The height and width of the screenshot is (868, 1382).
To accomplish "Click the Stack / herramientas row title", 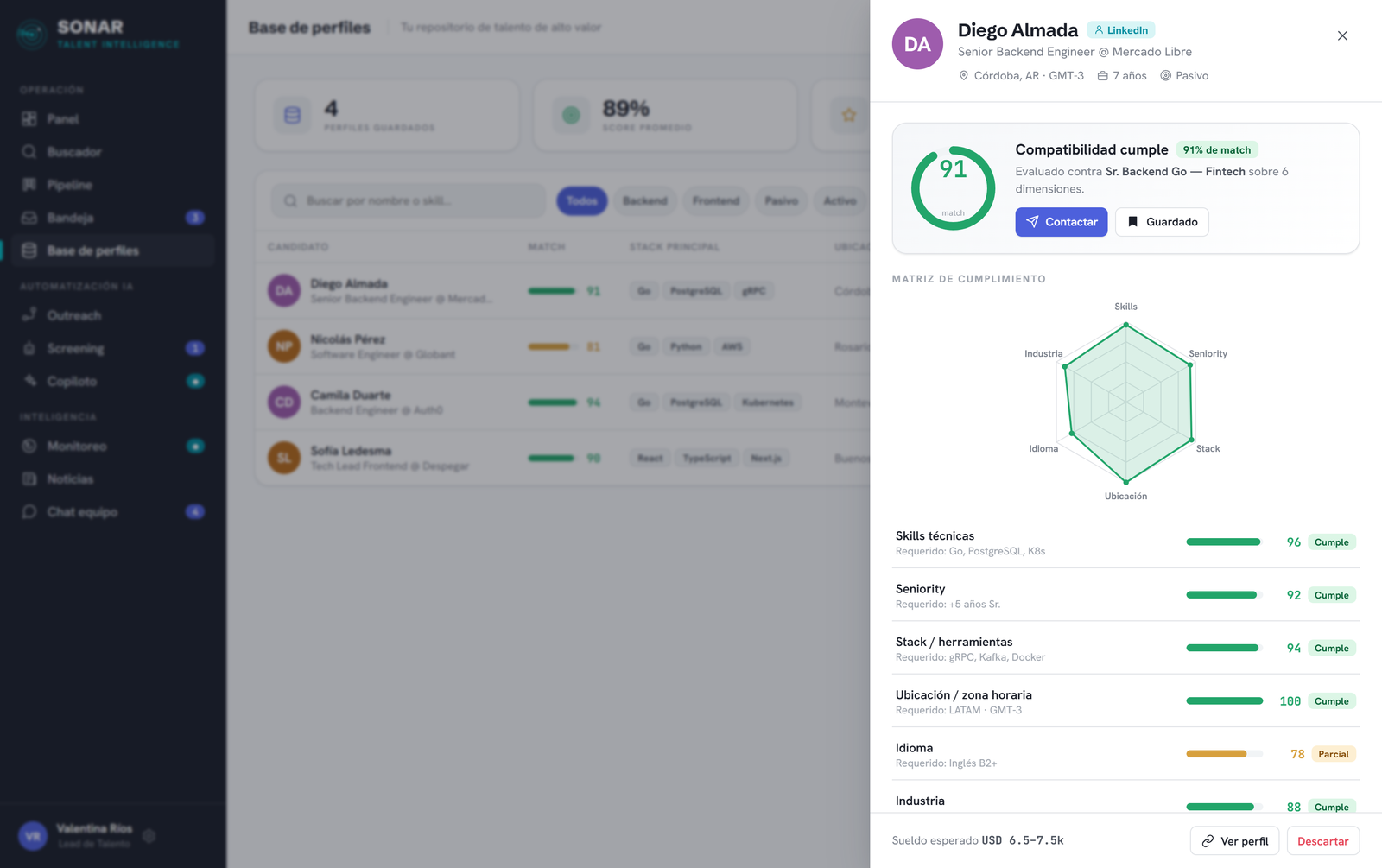I will [954, 642].
